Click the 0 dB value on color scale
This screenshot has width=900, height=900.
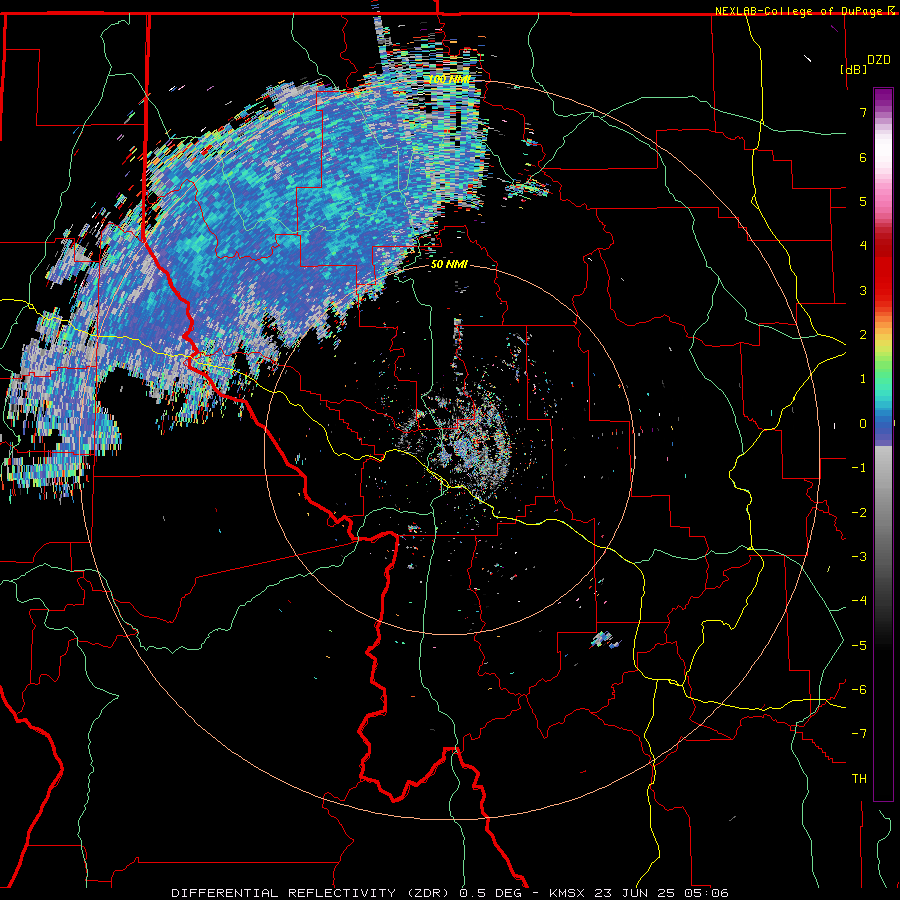[x=863, y=424]
